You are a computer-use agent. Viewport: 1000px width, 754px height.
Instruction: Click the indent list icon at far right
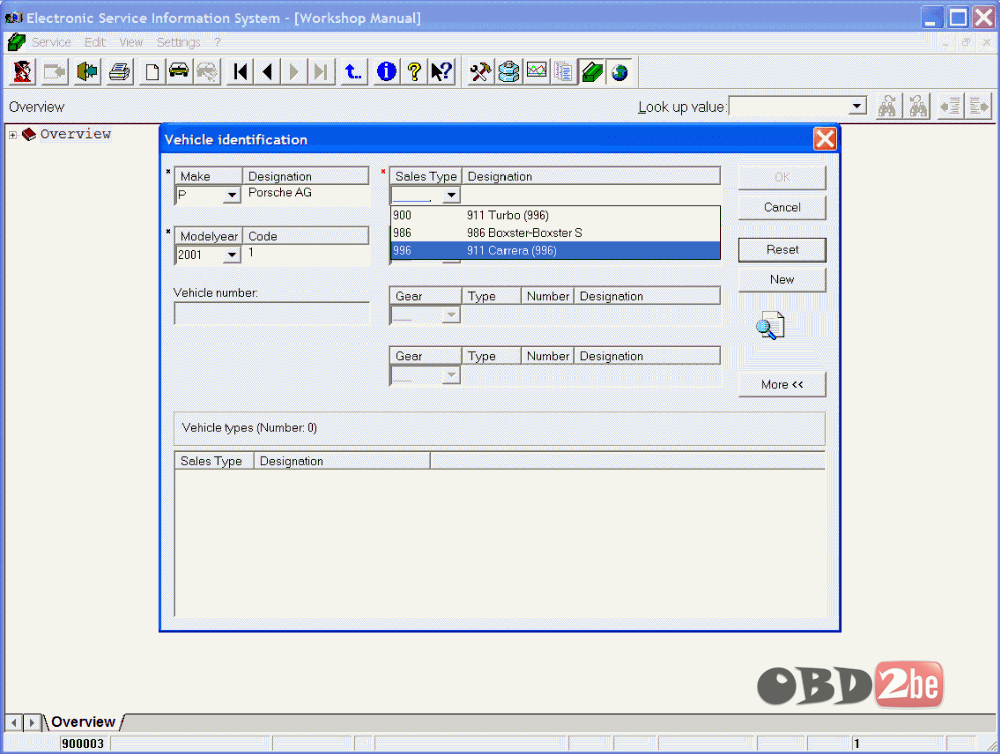(x=978, y=106)
